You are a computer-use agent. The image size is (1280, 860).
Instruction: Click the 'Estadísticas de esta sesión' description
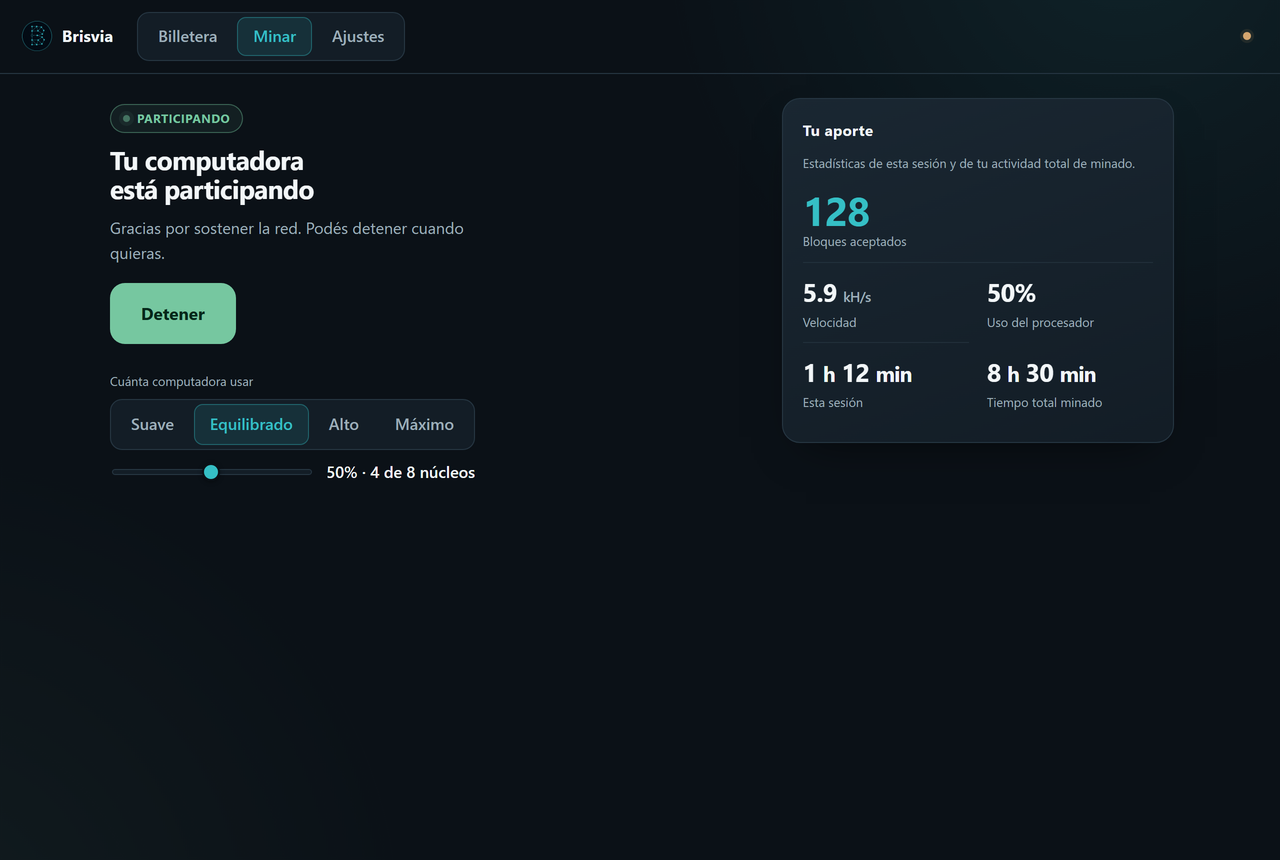coord(969,163)
